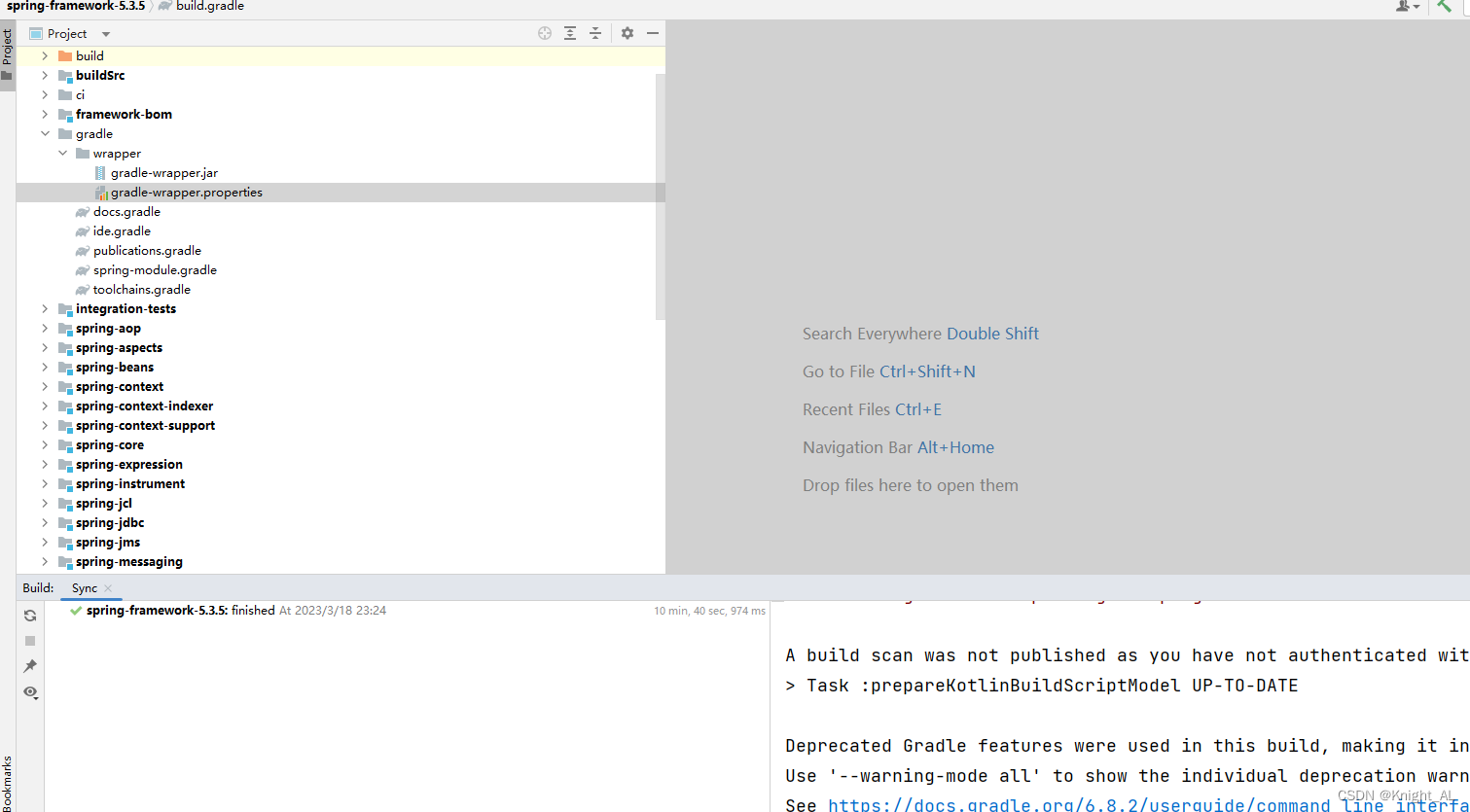This screenshot has height=812, width=1470.
Task: Collapse the wrapper folder
Action: (x=62, y=154)
